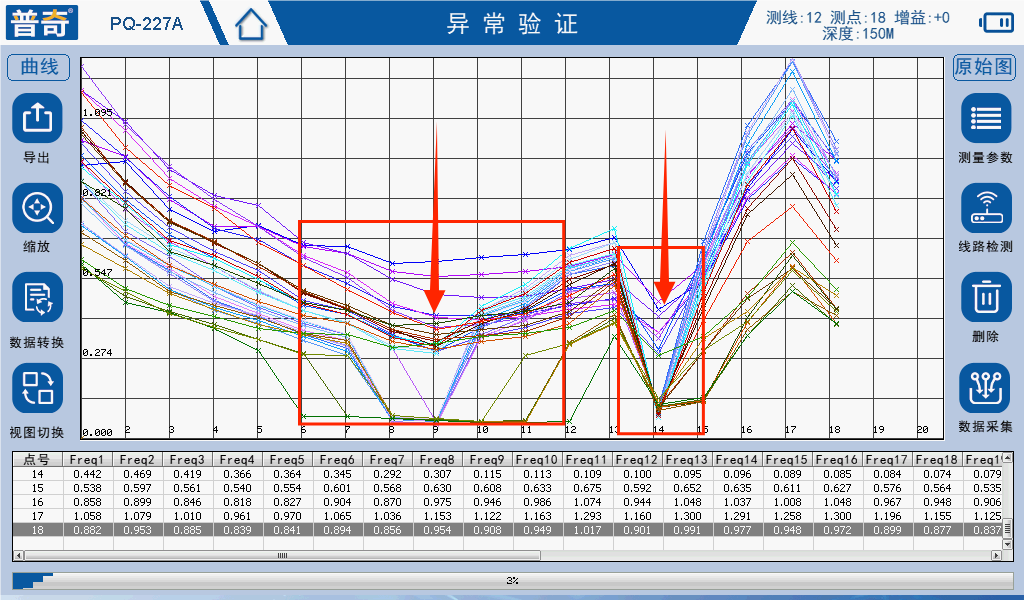
Task: Switch to the Raw Image (原始图) tab
Action: pos(984,67)
